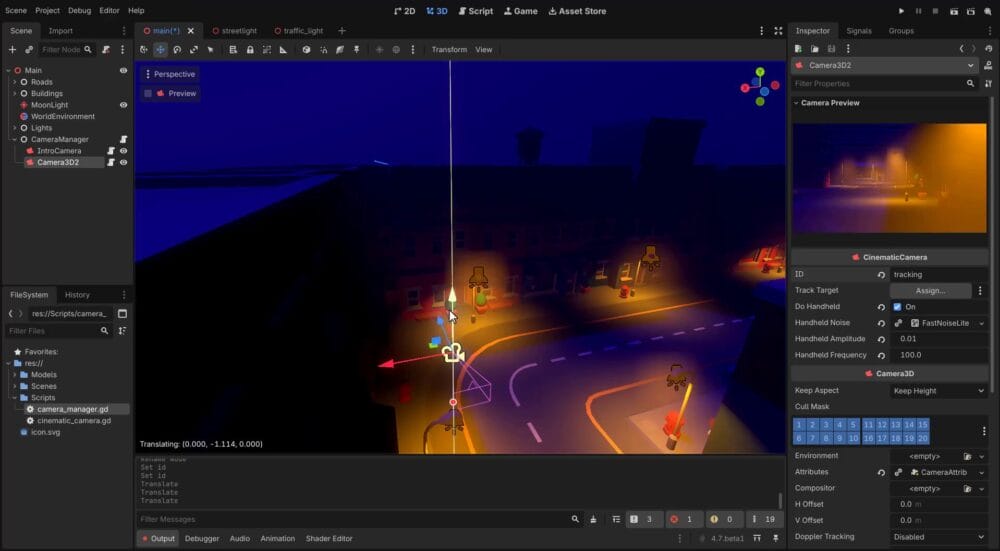Expand the Roads node in scene tree
Screen dimensions: 1000x551
coord(15,82)
